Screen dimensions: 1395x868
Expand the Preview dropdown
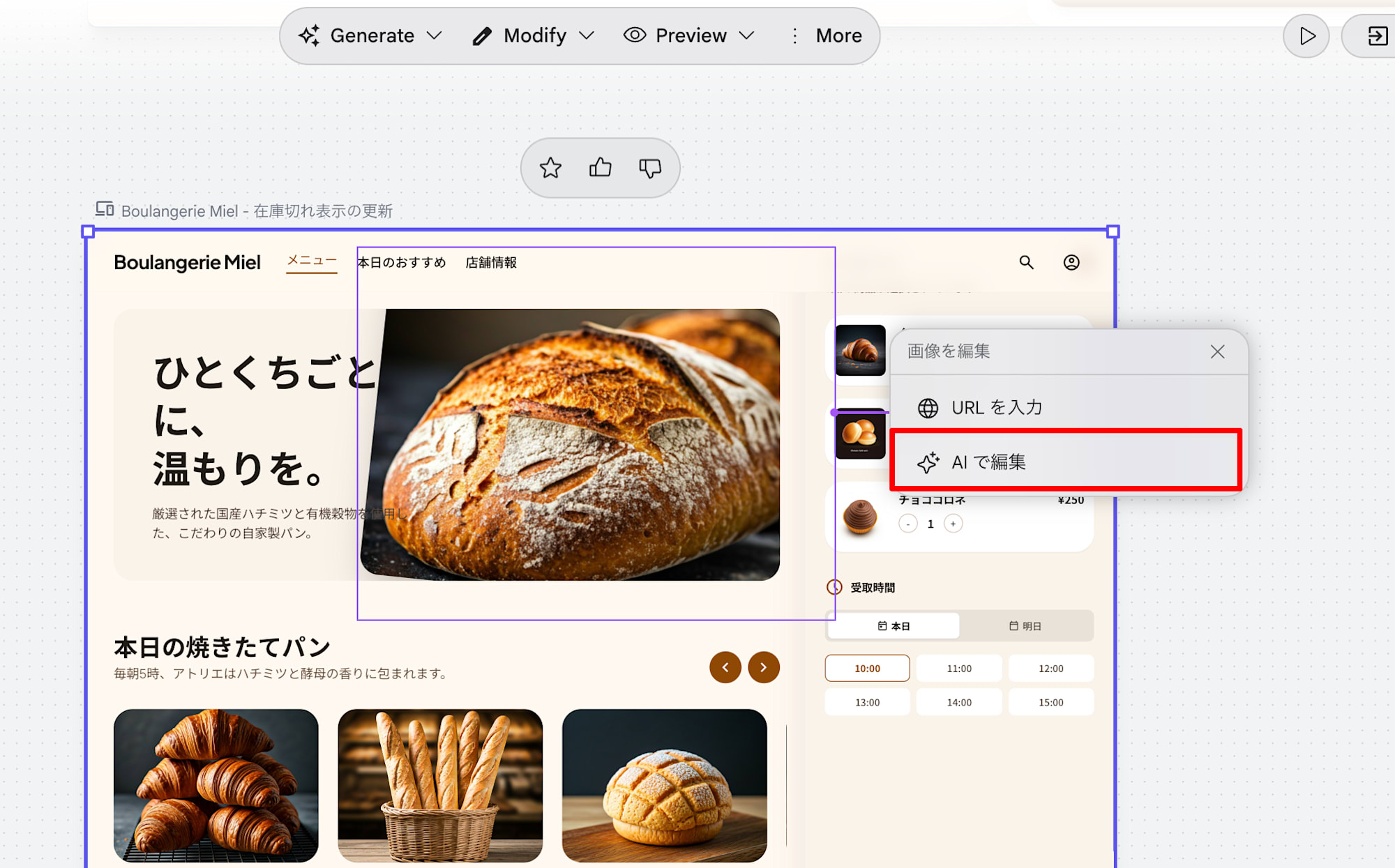click(689, 36)
